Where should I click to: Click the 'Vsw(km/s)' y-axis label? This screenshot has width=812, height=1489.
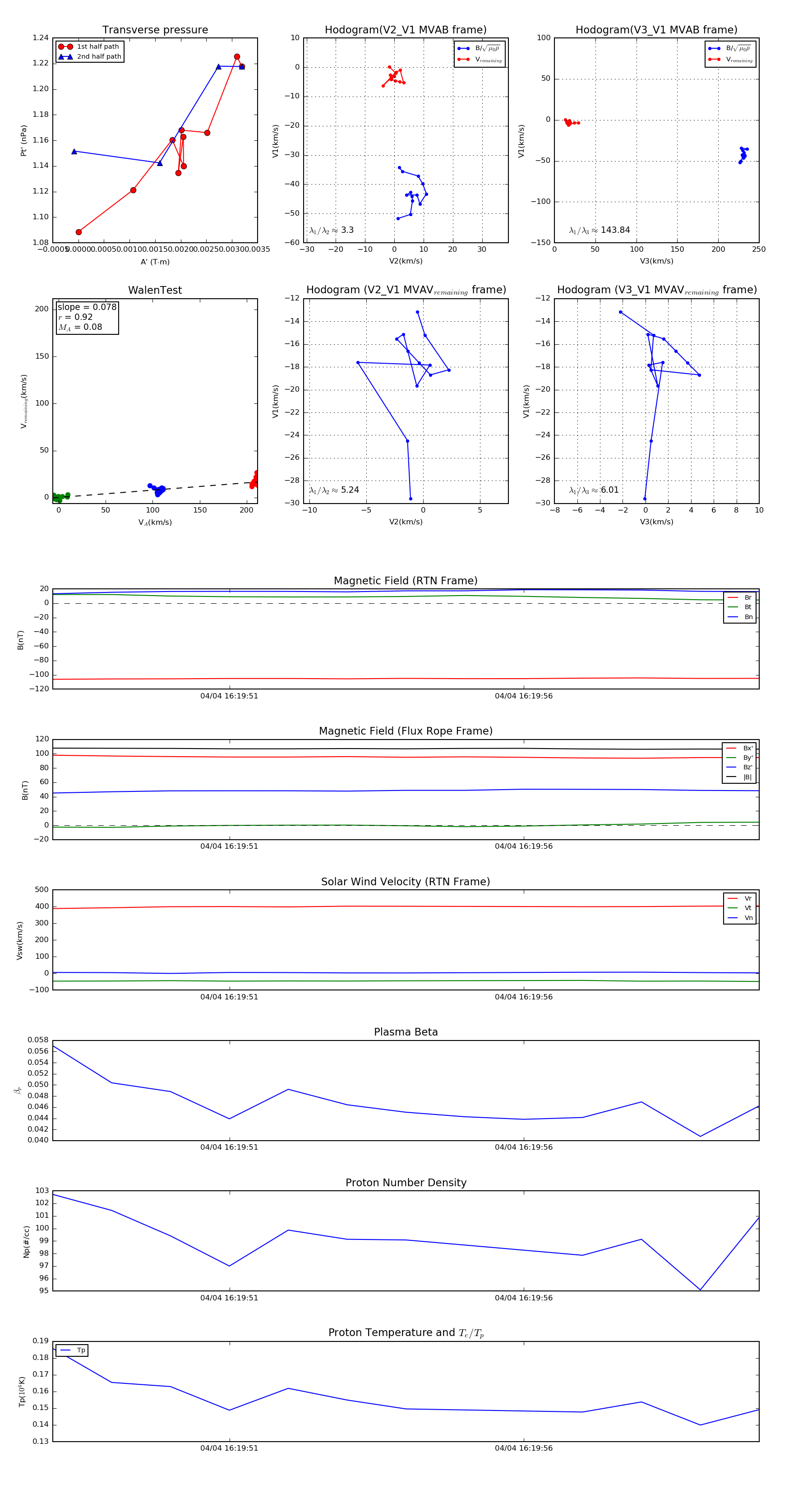[x=19, y=940]
